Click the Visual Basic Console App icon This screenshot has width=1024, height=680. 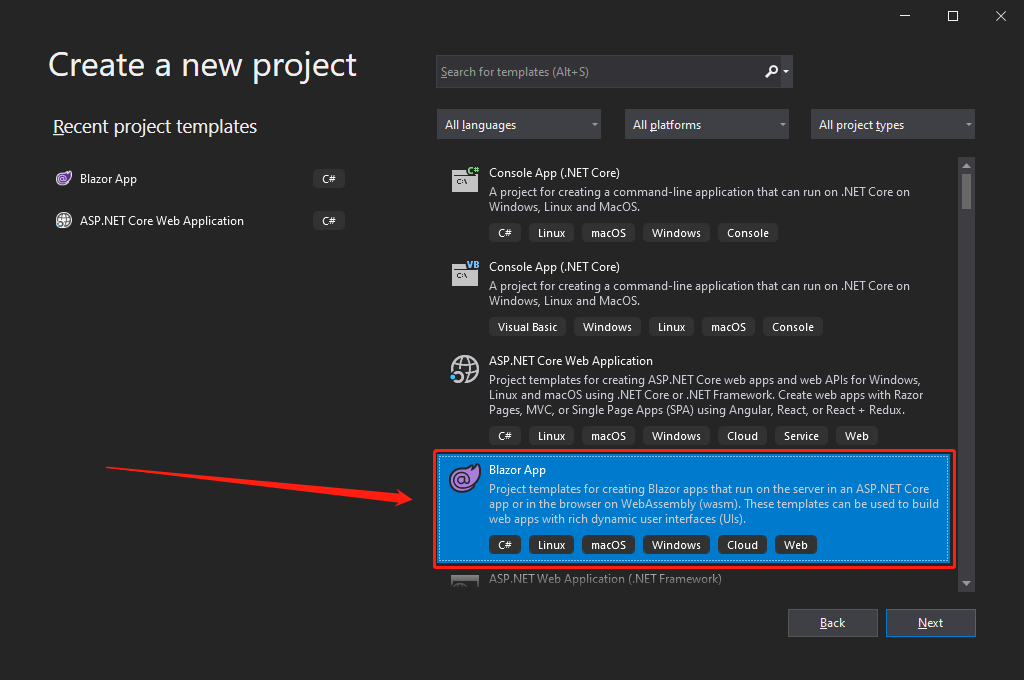[464, 274]
